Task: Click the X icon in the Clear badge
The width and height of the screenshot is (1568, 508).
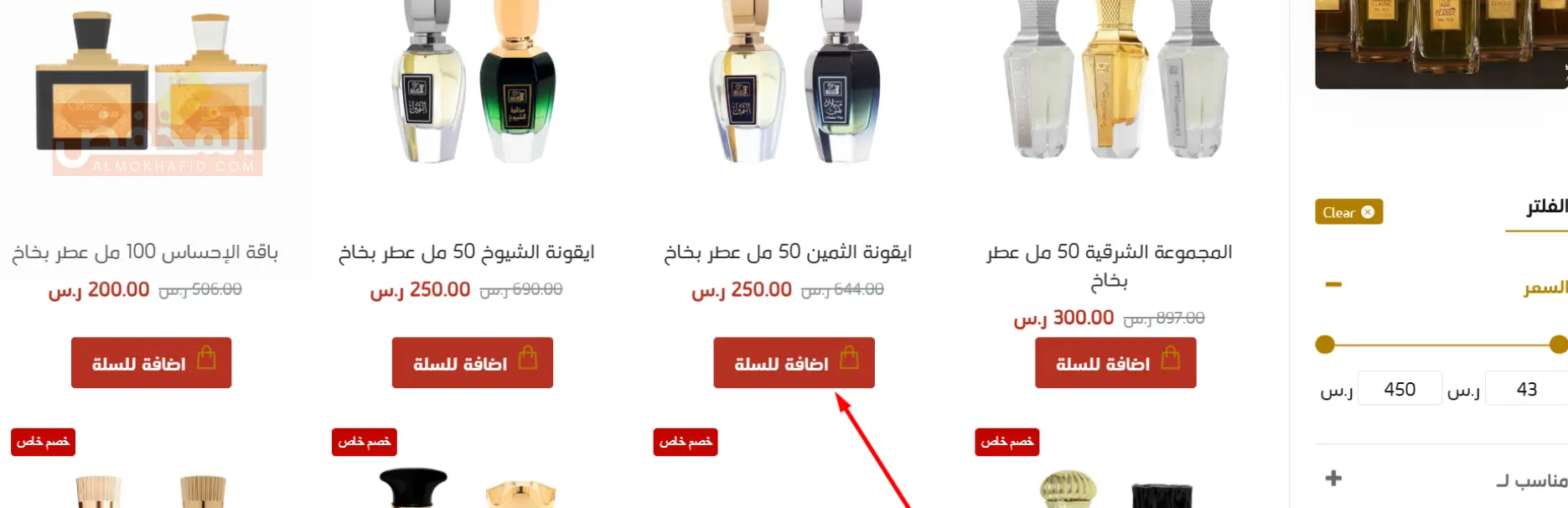Action: click(1368, 212)
